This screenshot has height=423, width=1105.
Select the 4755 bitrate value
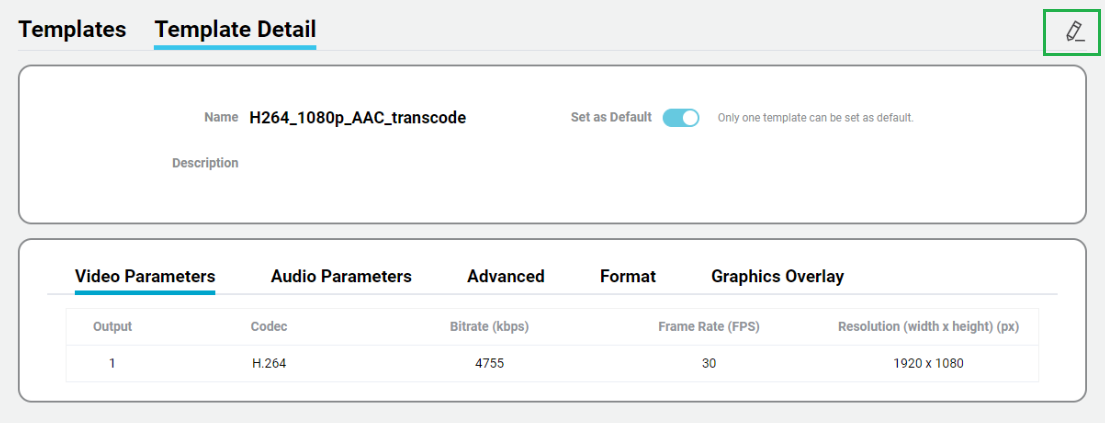click(x=489, y=363)
